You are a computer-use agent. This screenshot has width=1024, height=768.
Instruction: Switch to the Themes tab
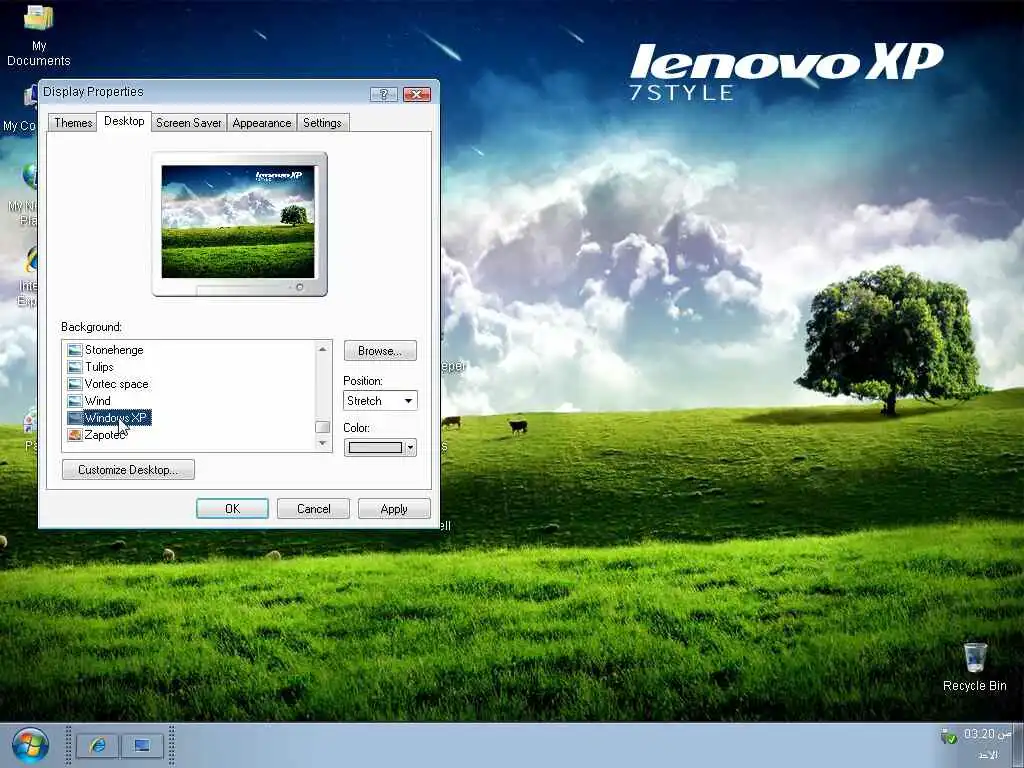click(x=73, y=123)
